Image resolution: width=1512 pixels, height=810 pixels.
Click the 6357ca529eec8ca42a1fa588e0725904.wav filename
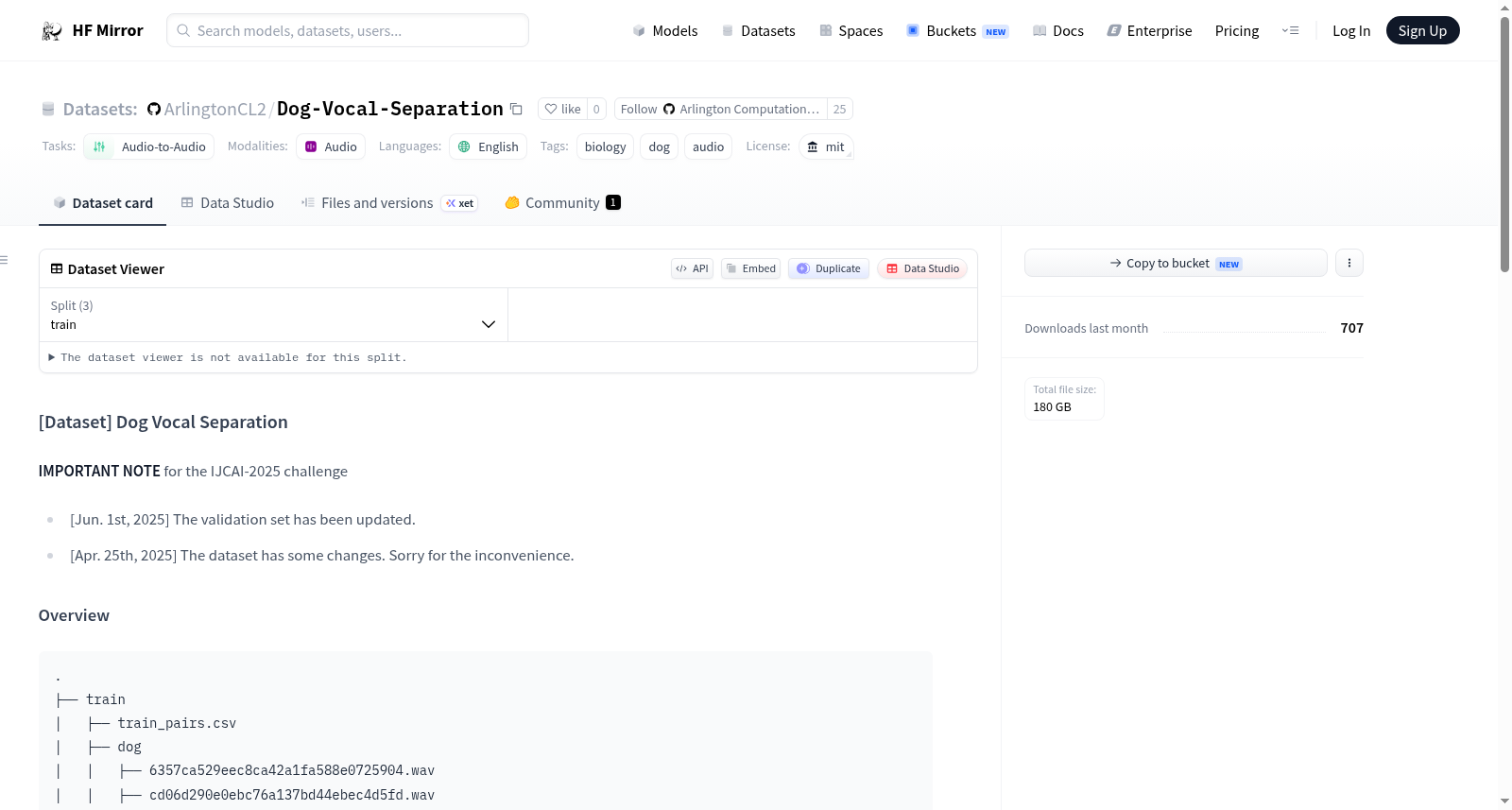[x=292, y=770]
